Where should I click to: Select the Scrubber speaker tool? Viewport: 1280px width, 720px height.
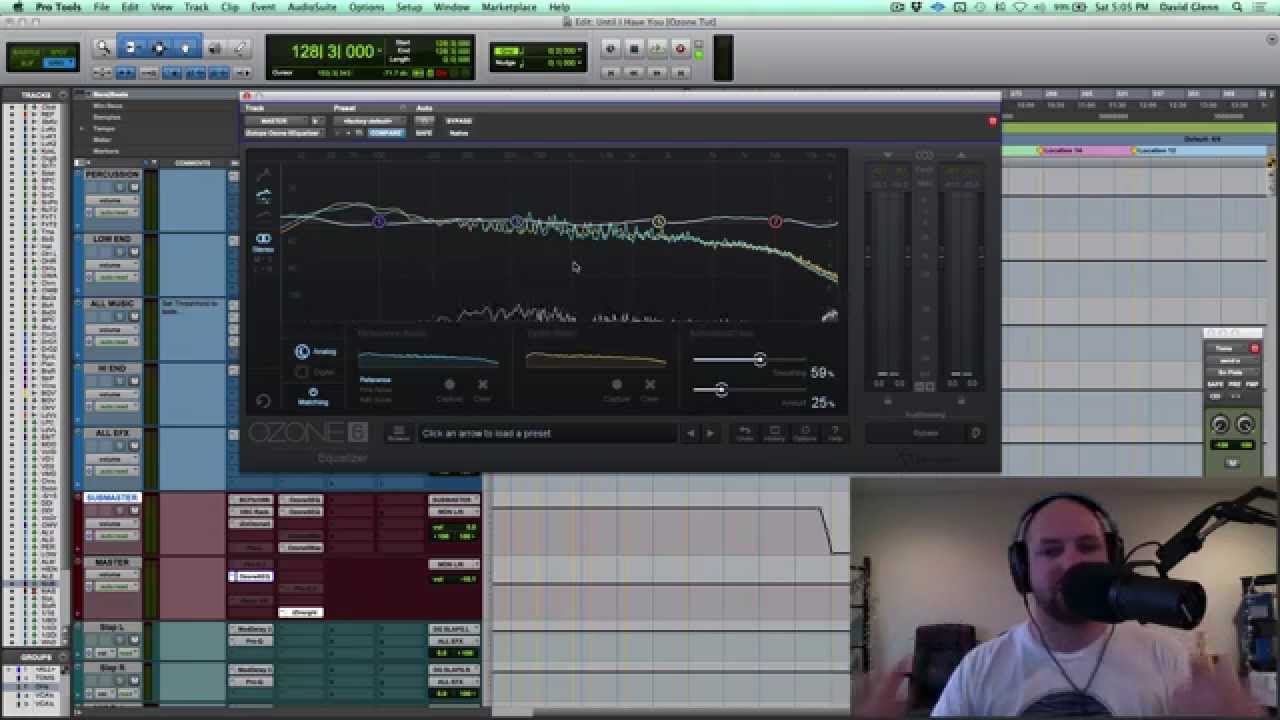pos(214,47)
